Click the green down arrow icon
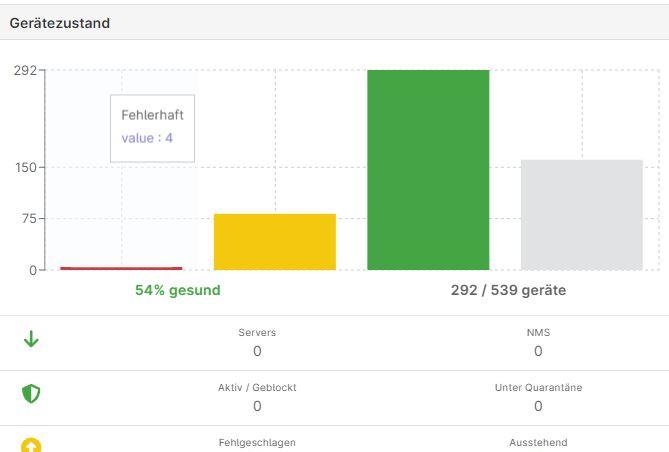The image size is (669, 452). (31, 339)
